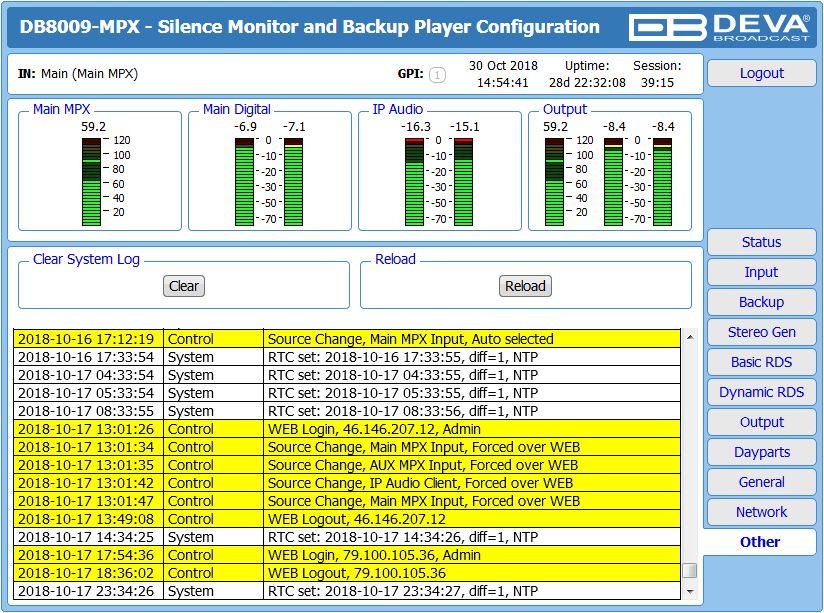This screenshot has height=613, width=824.
Task: Click the DEVA Broadcast logo
Action: 719,27
